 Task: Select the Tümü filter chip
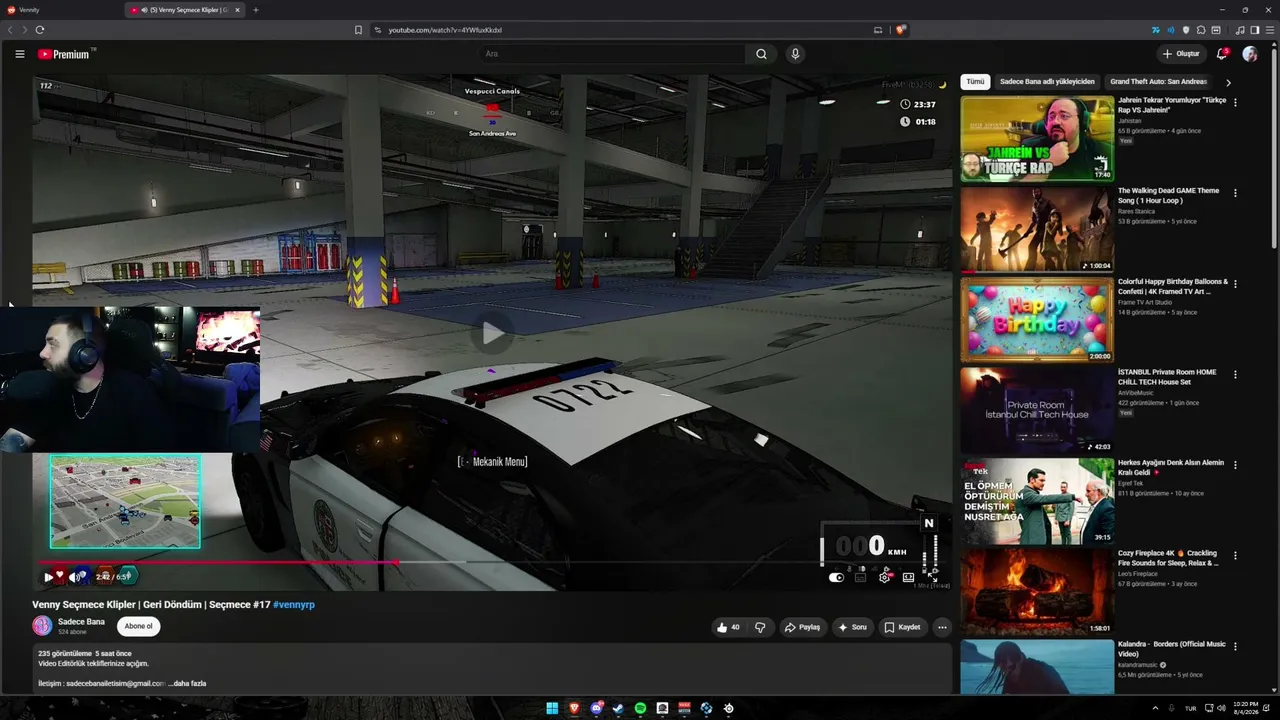click(975, 82)
